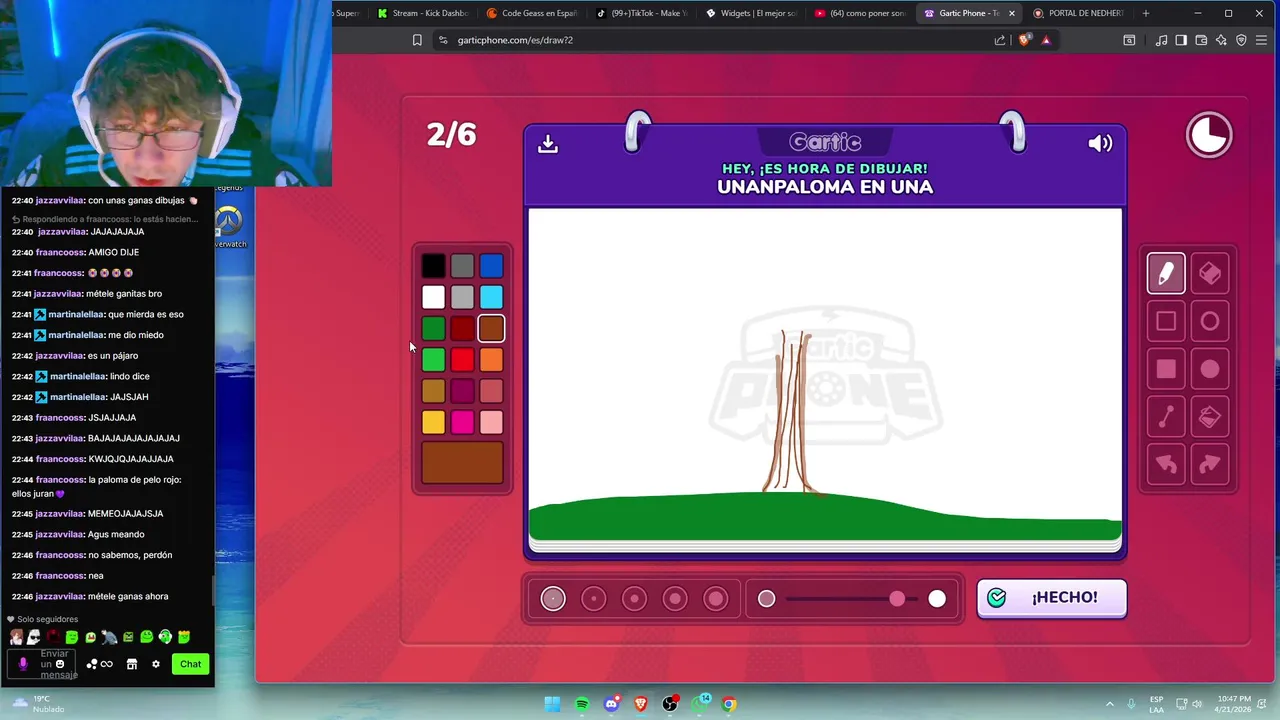Switch to the TikTok browser tab
The width and height of the screenshot is (1280, 720).
click(641, 13)
